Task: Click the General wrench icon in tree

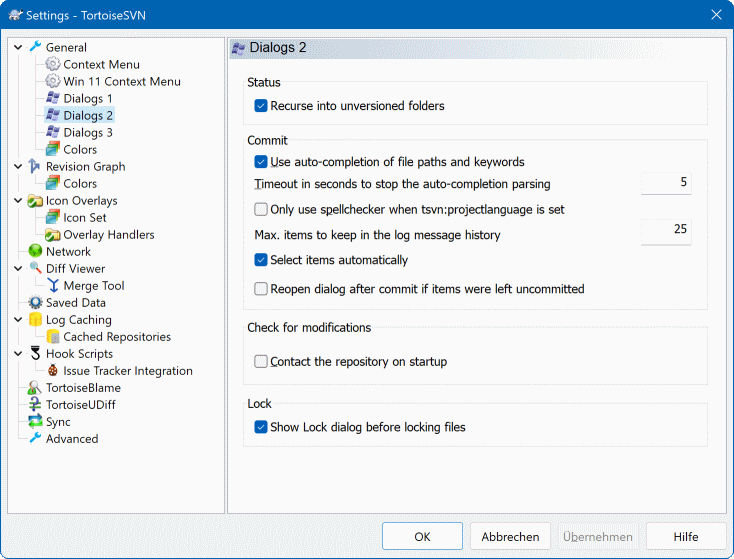Action: coord(35,47)
